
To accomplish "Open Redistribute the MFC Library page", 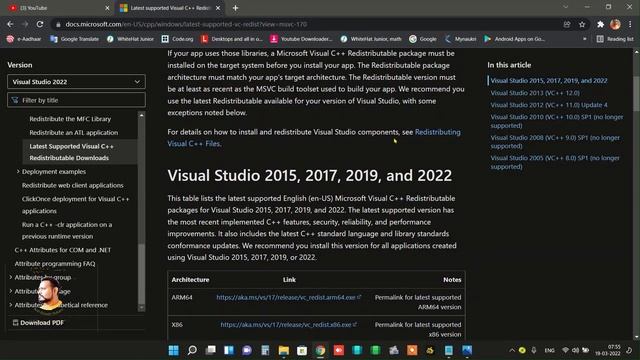I will pyautogui.click(x=70, y=119).
